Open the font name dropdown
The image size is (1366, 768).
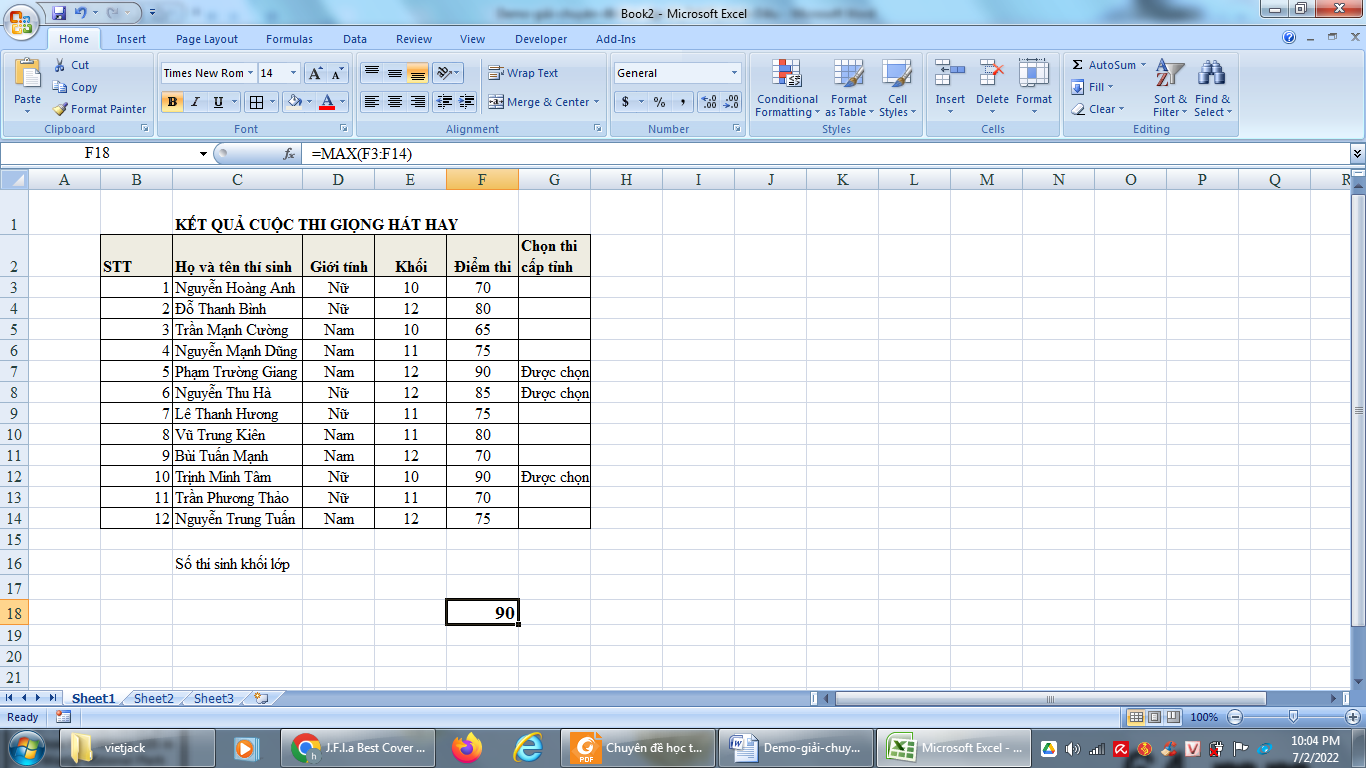[x=251, y=73]
